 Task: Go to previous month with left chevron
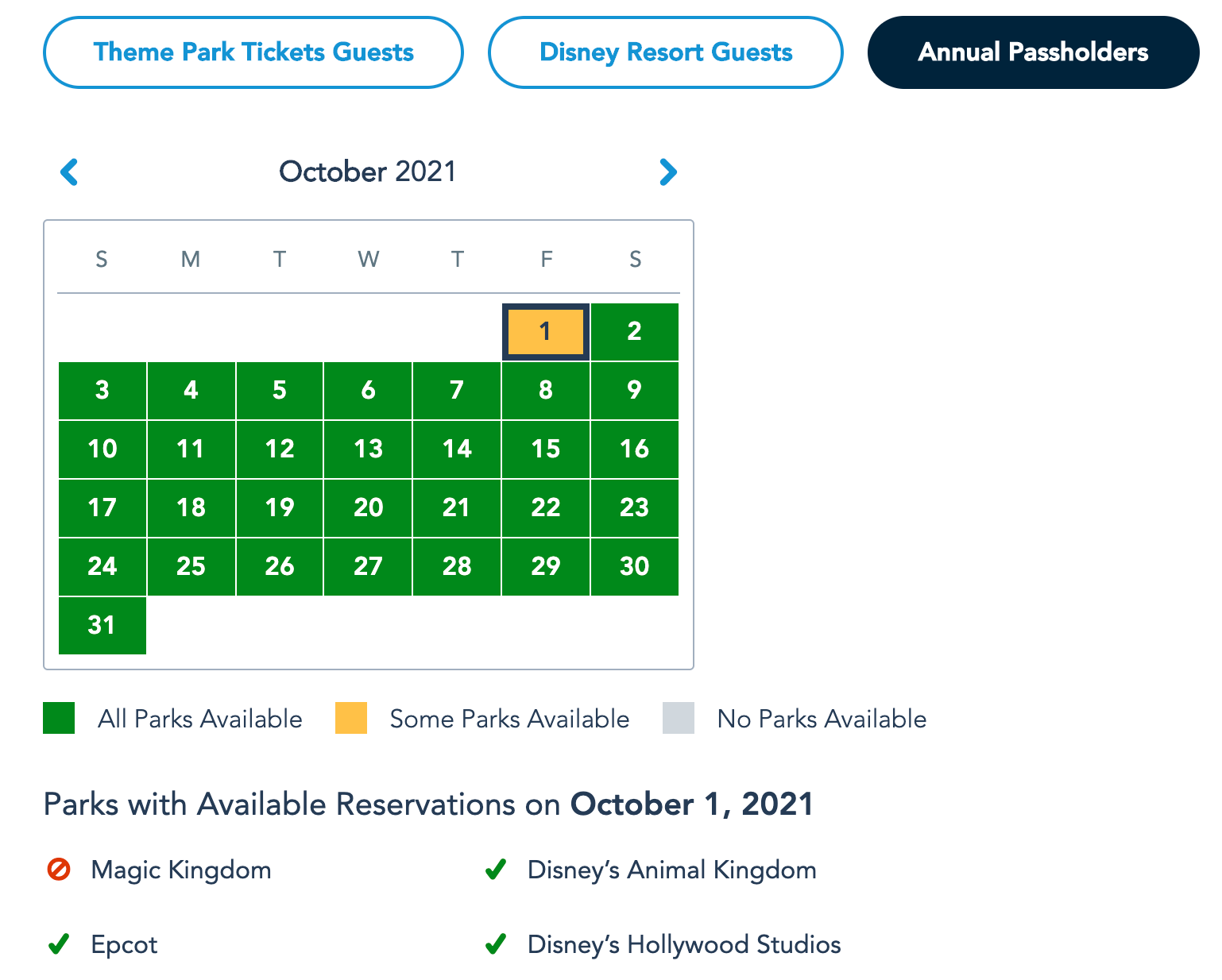[70, 172]
